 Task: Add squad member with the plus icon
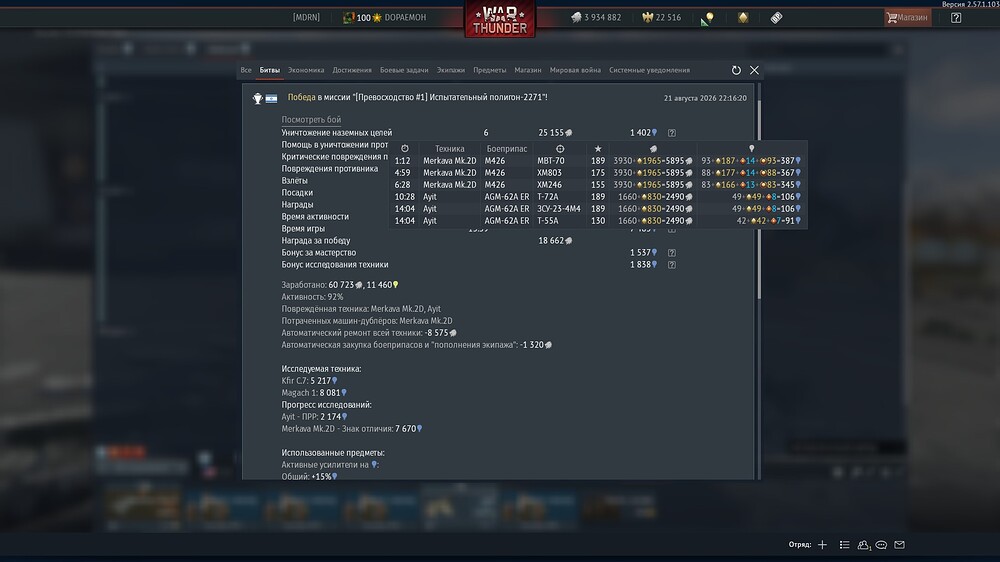(x=822, y=545)
